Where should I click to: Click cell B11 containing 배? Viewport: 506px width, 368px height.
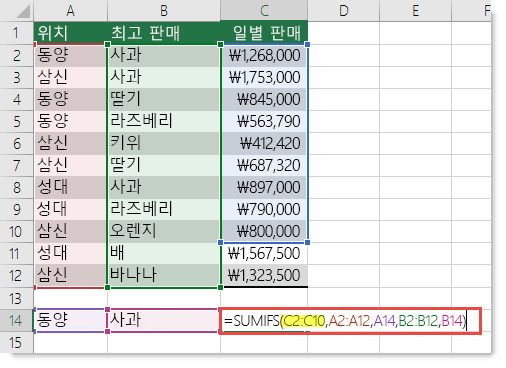(x=164, y=254)
